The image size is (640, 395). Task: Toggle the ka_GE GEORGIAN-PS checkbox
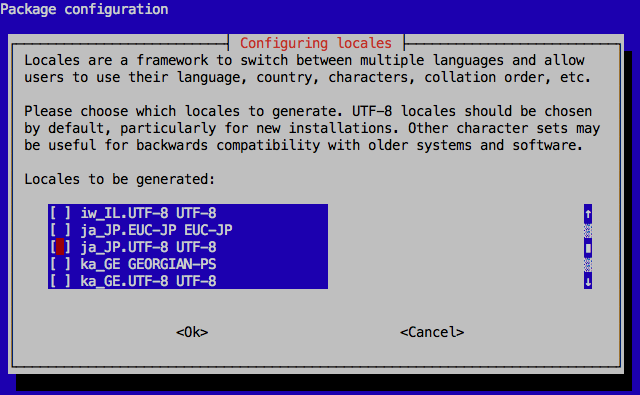tap(60, 264)
